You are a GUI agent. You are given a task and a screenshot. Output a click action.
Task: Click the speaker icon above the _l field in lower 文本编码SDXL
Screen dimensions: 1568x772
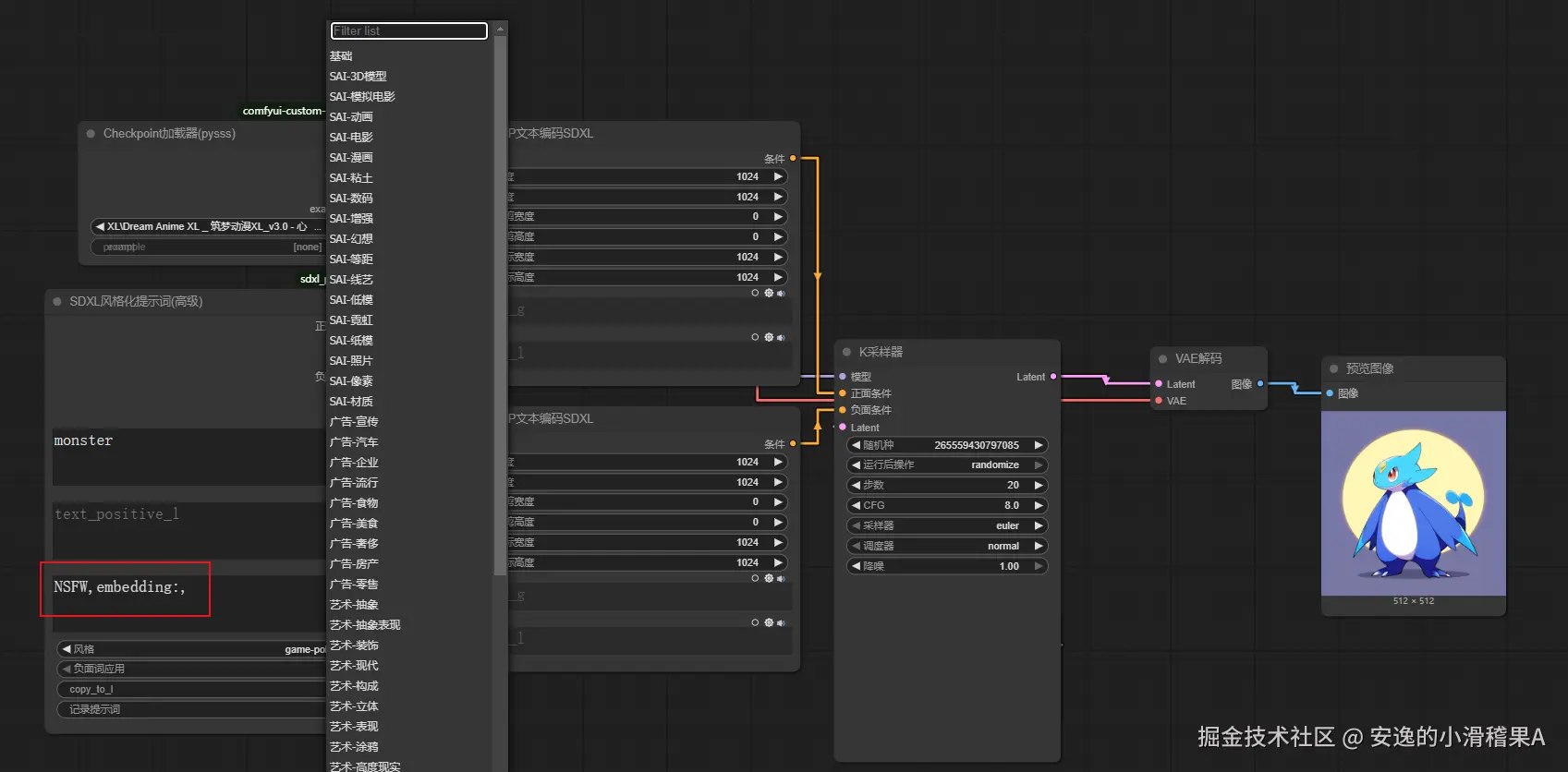click(781, 622)
